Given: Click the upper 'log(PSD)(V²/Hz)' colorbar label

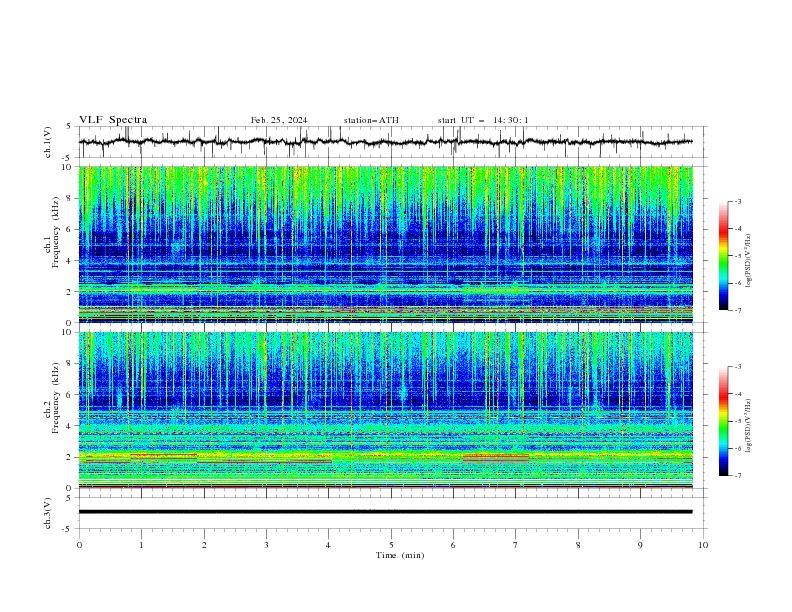Looking at the screenshot, I should pyautogui.click(x=749, y=261).
